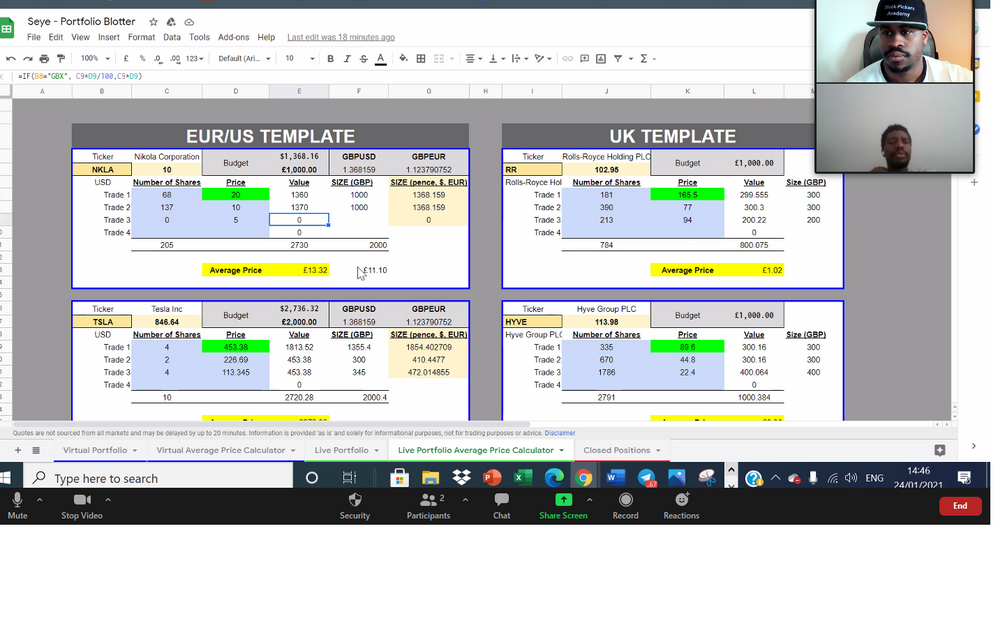View the cloud document status
1005x628 pixels.
tap(189, 22)
